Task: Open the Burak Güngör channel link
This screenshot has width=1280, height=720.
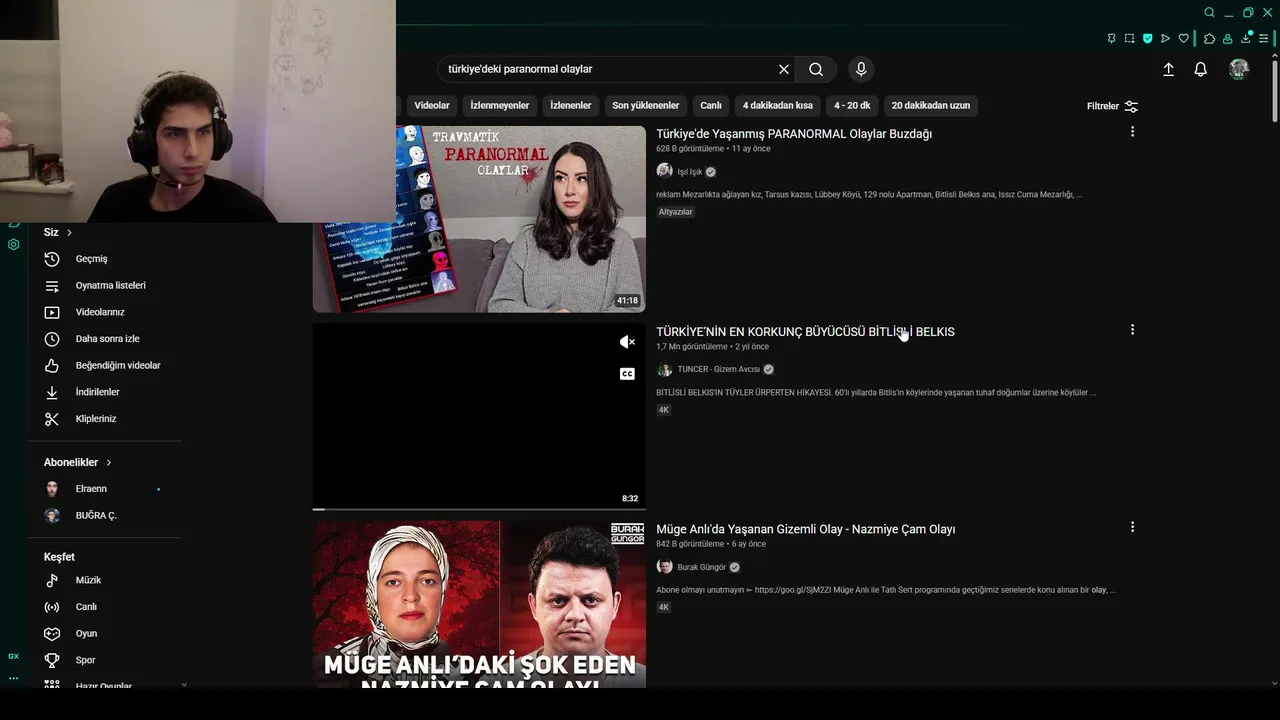Action: (x=701, y=567)
